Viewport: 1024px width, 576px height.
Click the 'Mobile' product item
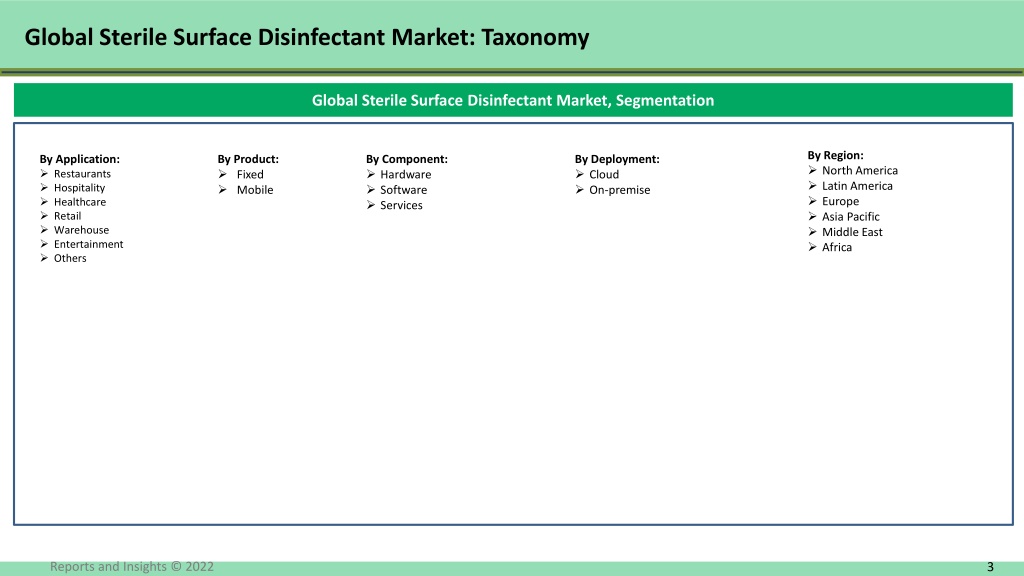point(255,190)
